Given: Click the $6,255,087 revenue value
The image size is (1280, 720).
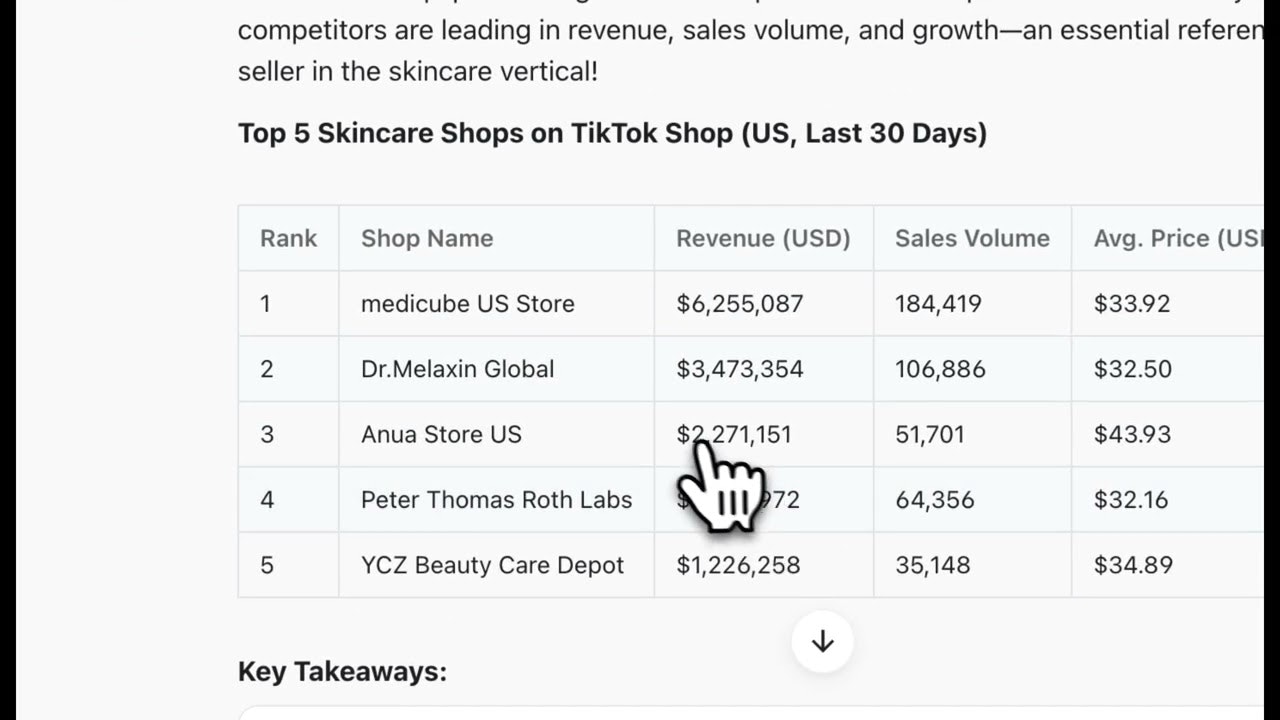Looking at the screenshot, I should 740,303.
